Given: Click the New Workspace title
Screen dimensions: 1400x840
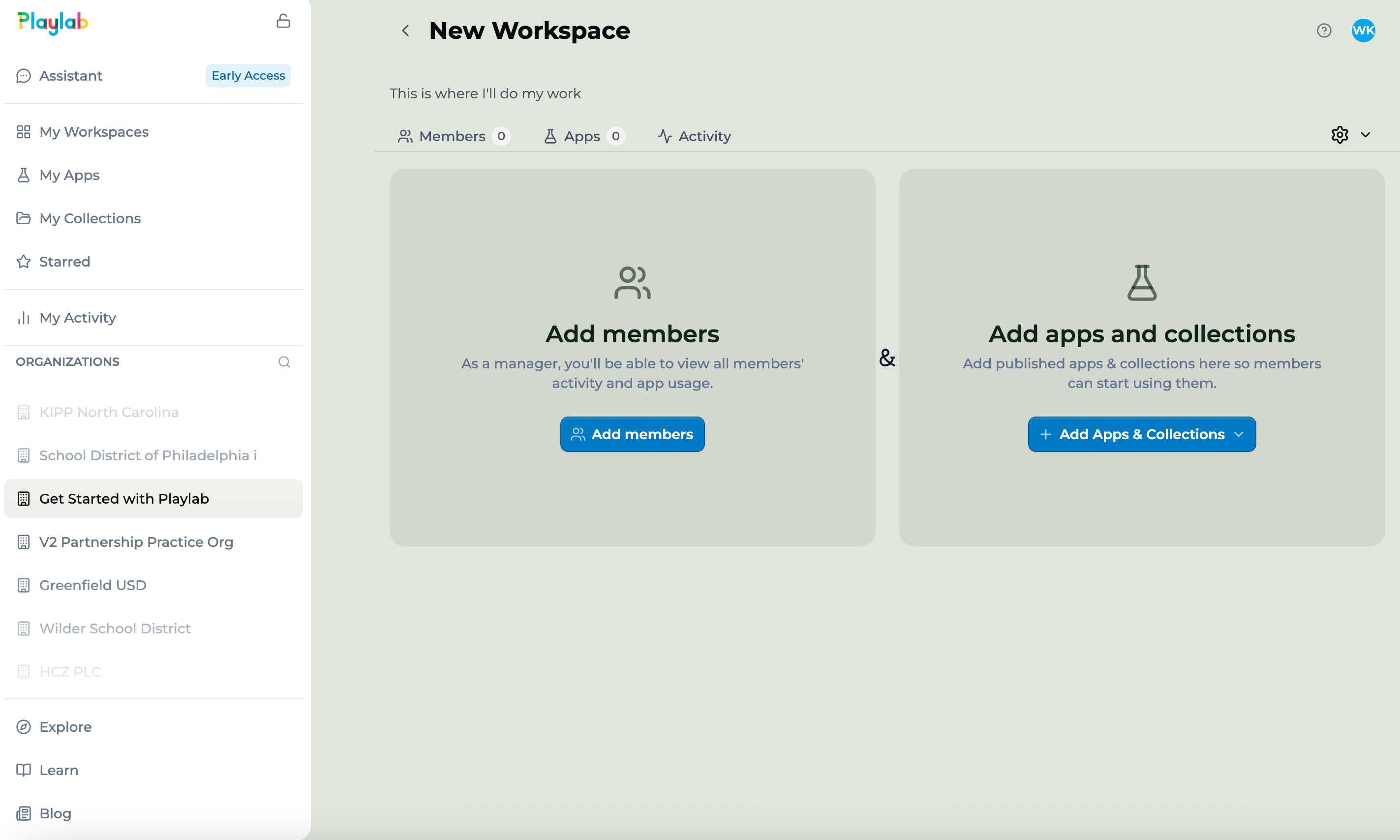Looking at the screenshot, I should [x=529, y=30].
